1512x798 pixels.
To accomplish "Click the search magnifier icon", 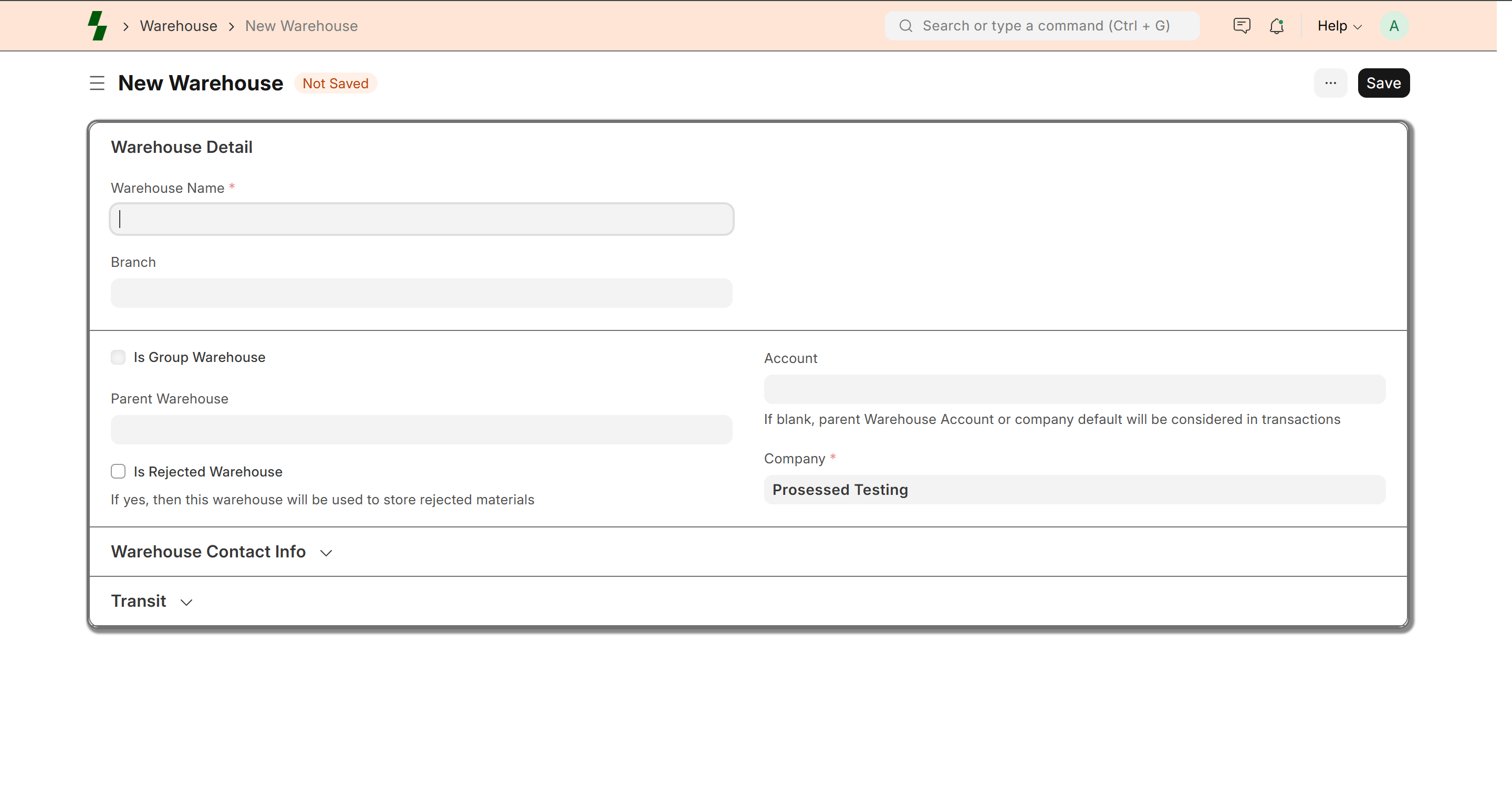I will coord(905,26).
